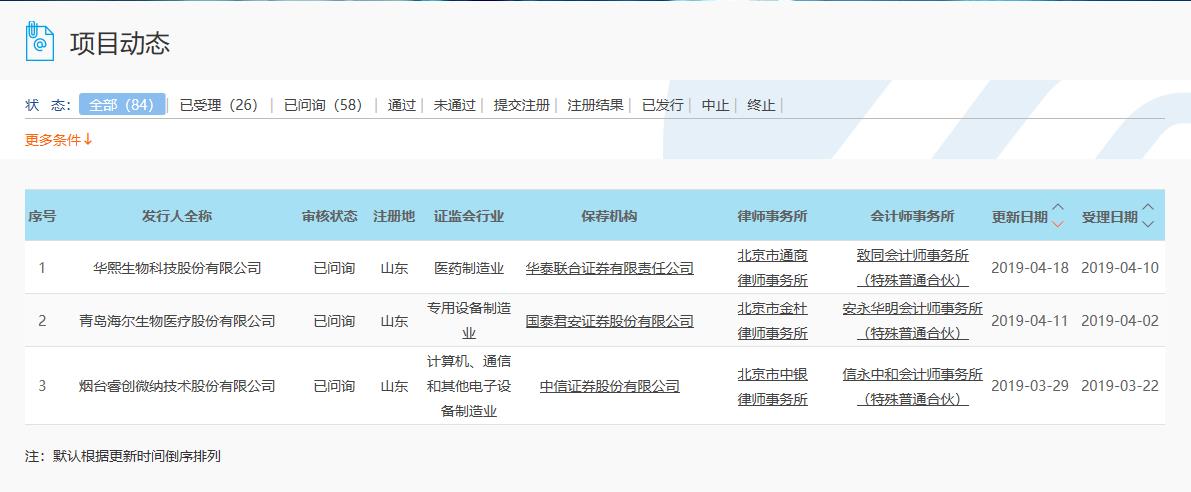
Task: Click the 注册地 column header
Action: (394, 216)
